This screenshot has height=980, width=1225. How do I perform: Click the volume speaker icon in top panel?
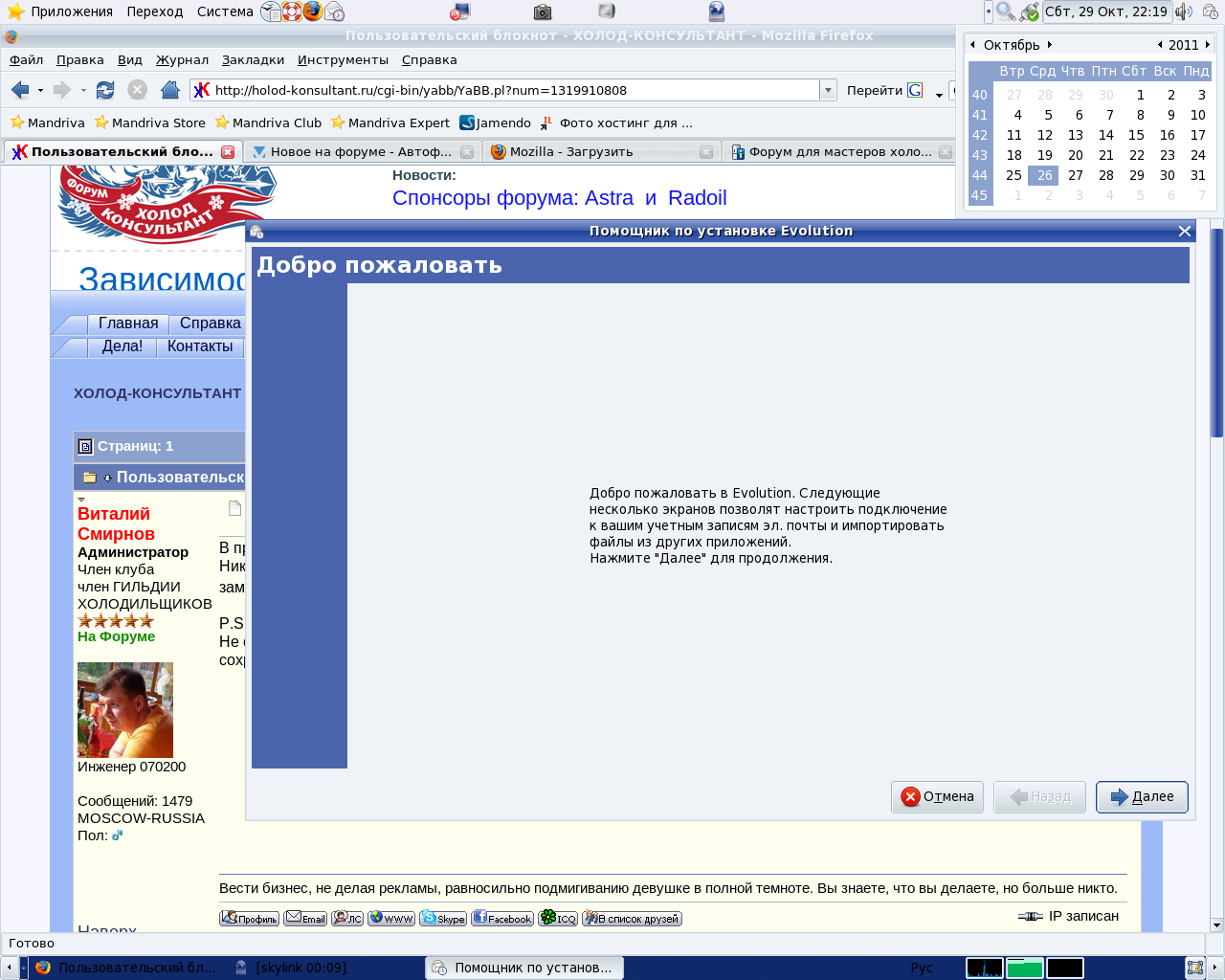coord(1185,11)
